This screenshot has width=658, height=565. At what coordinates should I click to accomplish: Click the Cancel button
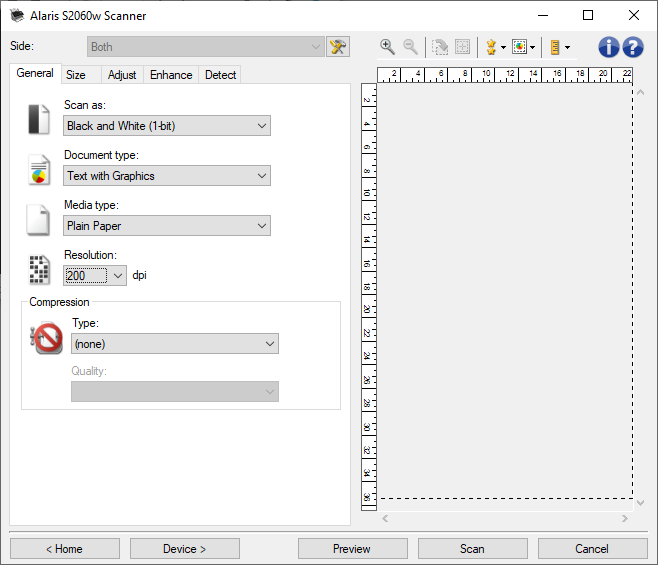593,549
